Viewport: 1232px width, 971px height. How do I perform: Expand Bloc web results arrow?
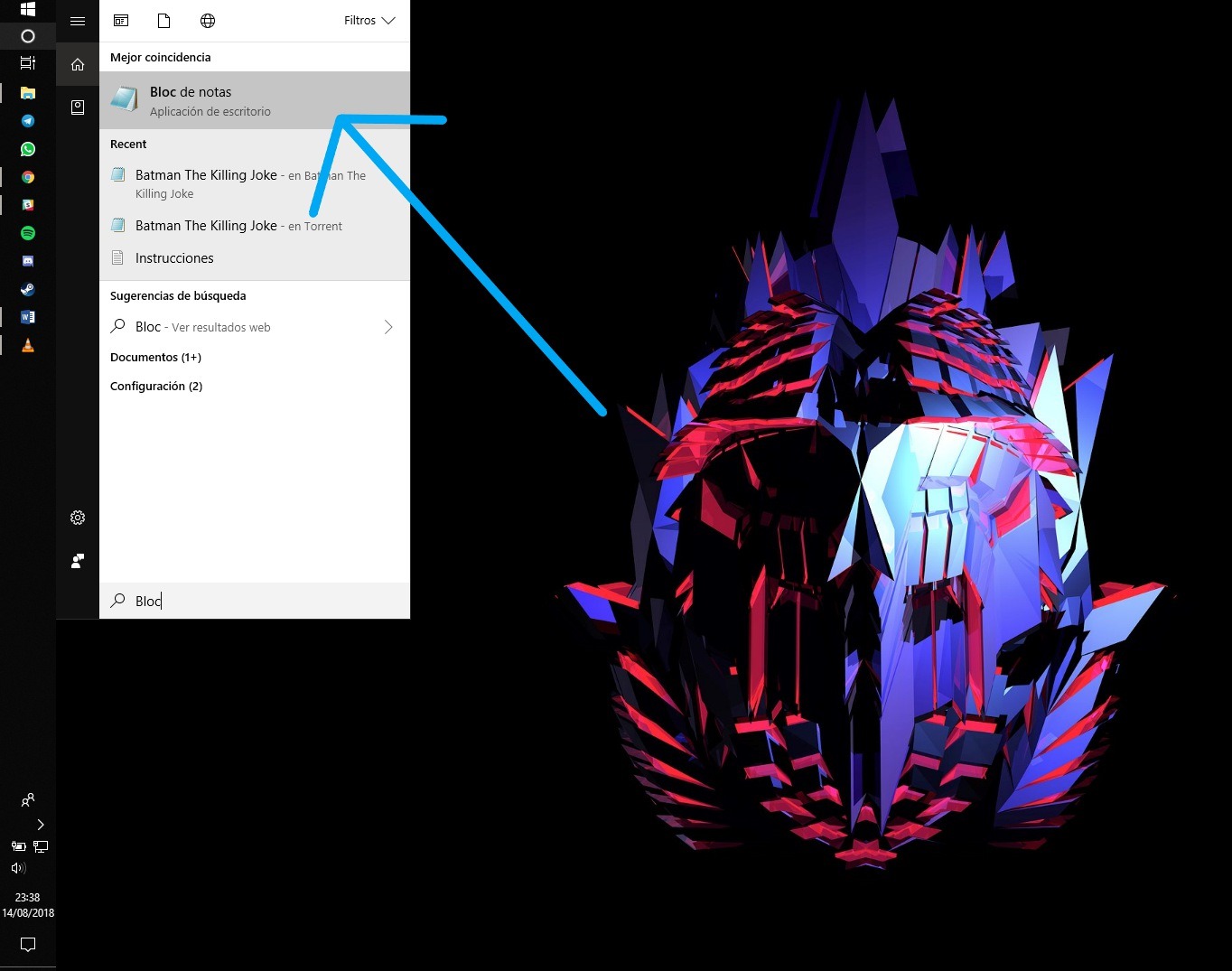point(388,327)
